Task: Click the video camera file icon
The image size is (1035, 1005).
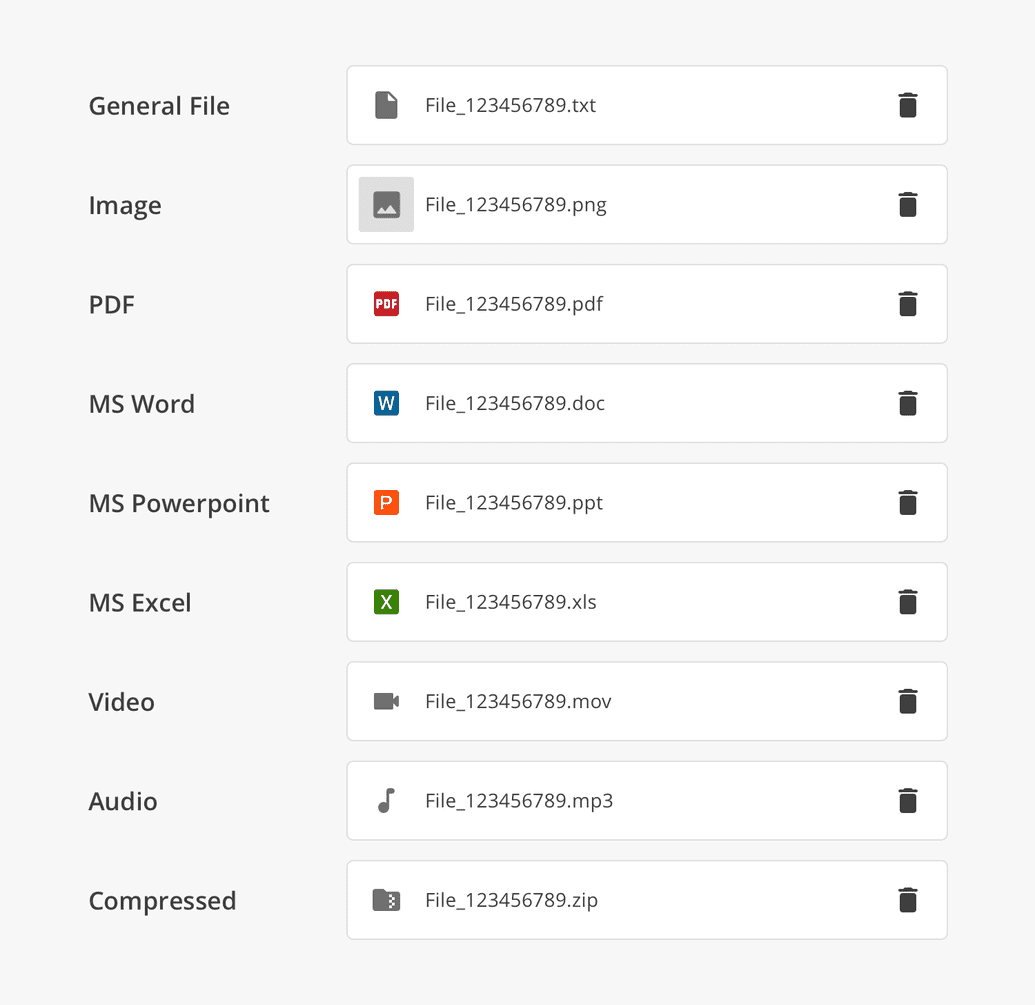Action: tap(386, 701)
